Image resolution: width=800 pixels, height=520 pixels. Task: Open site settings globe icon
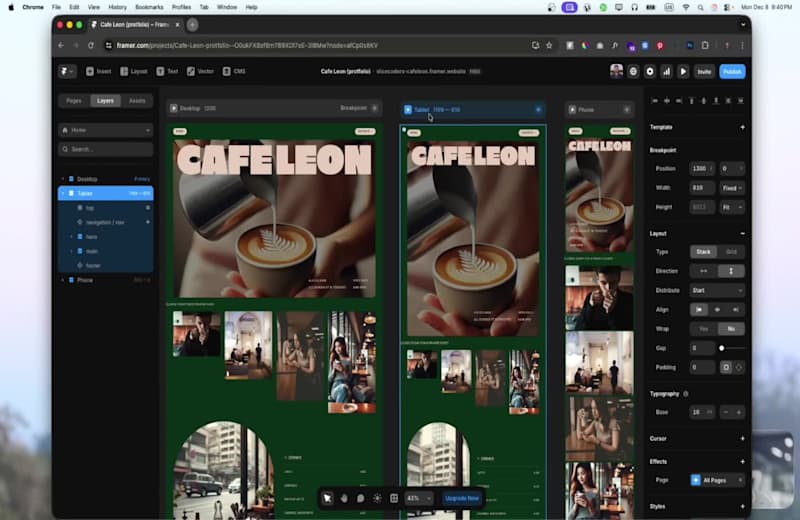[633, 71]
